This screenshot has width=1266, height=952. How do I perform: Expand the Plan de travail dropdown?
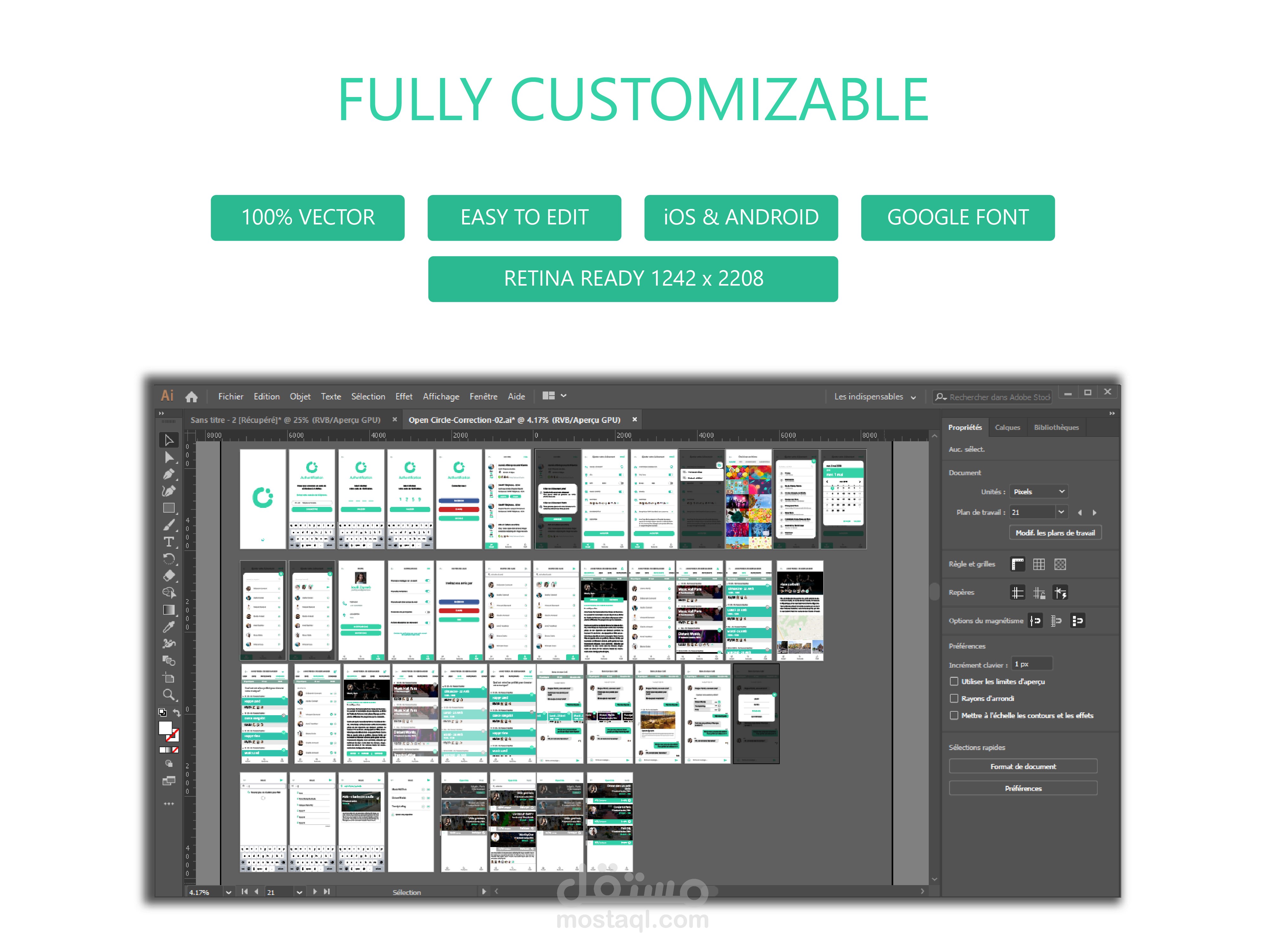point(1061,512)
